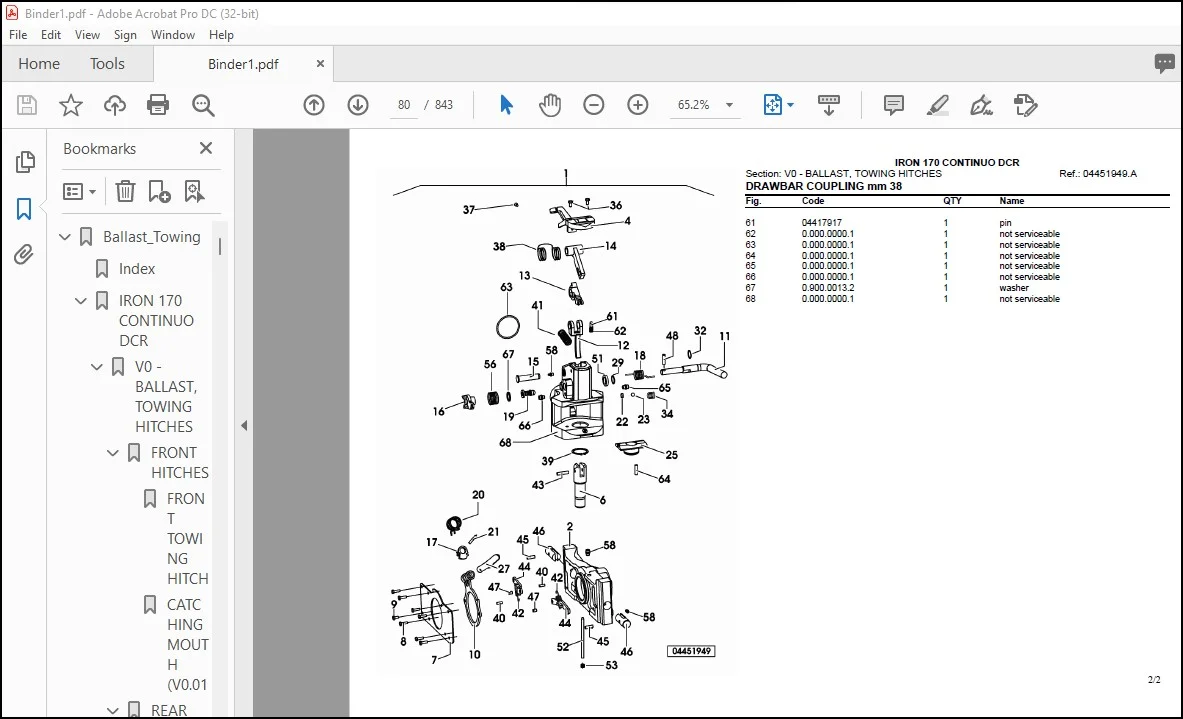This screenshot has width=1183, height=719.
Task: Click part code 04417917 in table
Action: [822, 223]
